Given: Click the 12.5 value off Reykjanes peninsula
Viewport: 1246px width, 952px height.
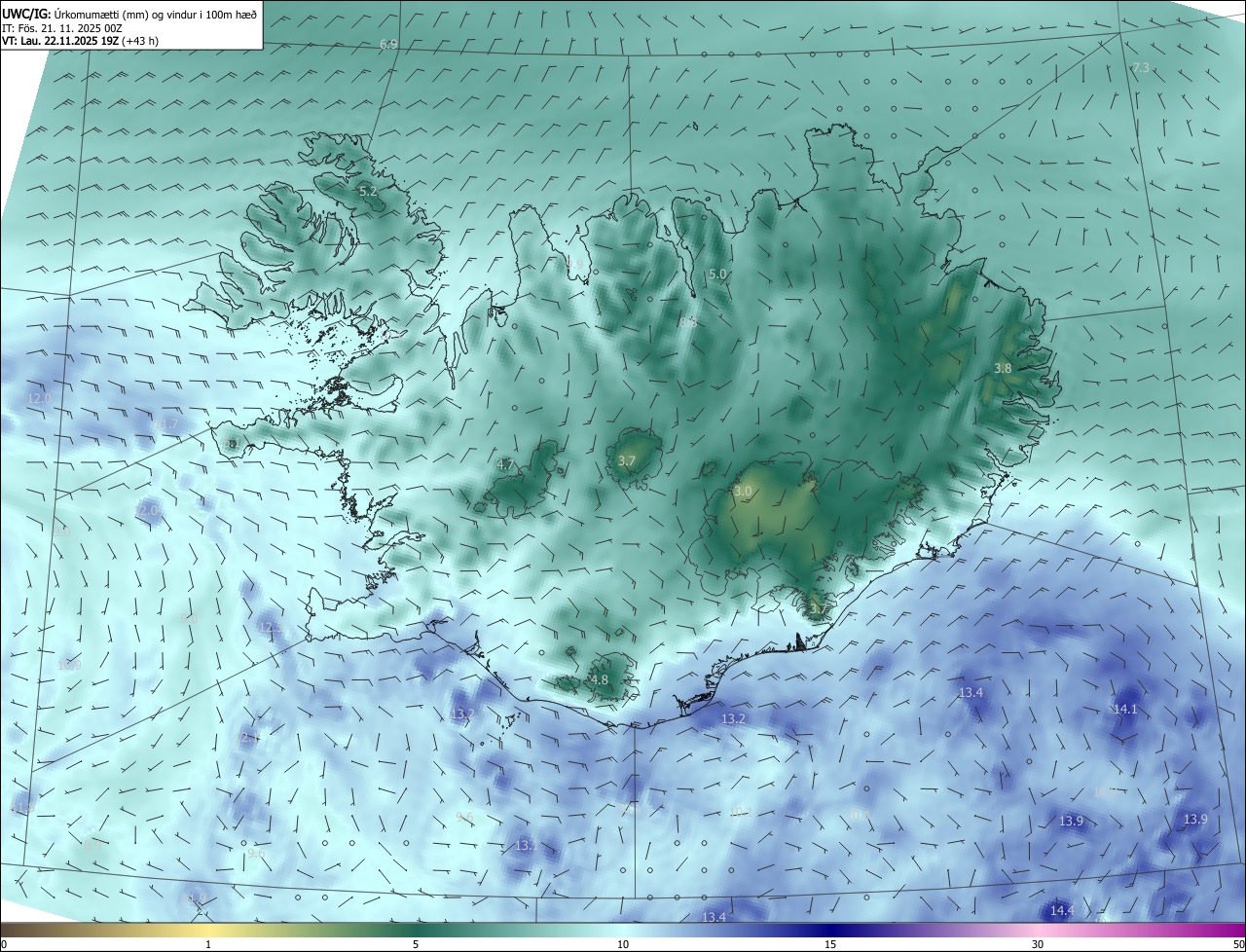Looking at the screenshot, I should click(272, 627).
